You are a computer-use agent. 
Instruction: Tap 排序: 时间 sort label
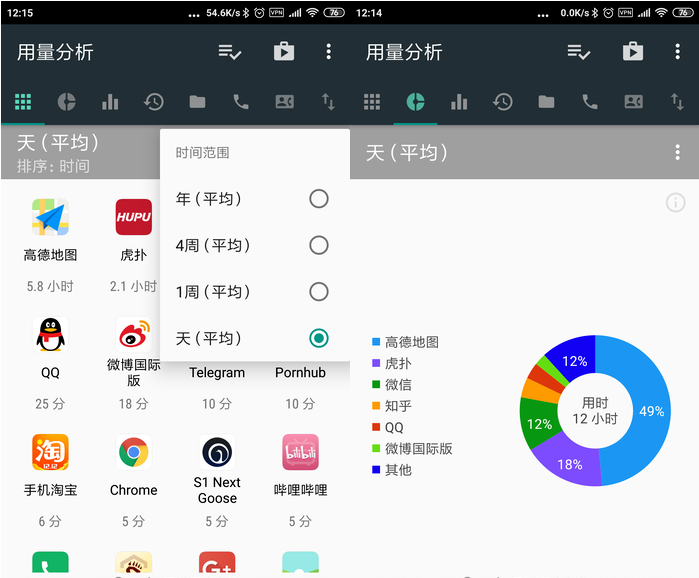coord(53,166)
